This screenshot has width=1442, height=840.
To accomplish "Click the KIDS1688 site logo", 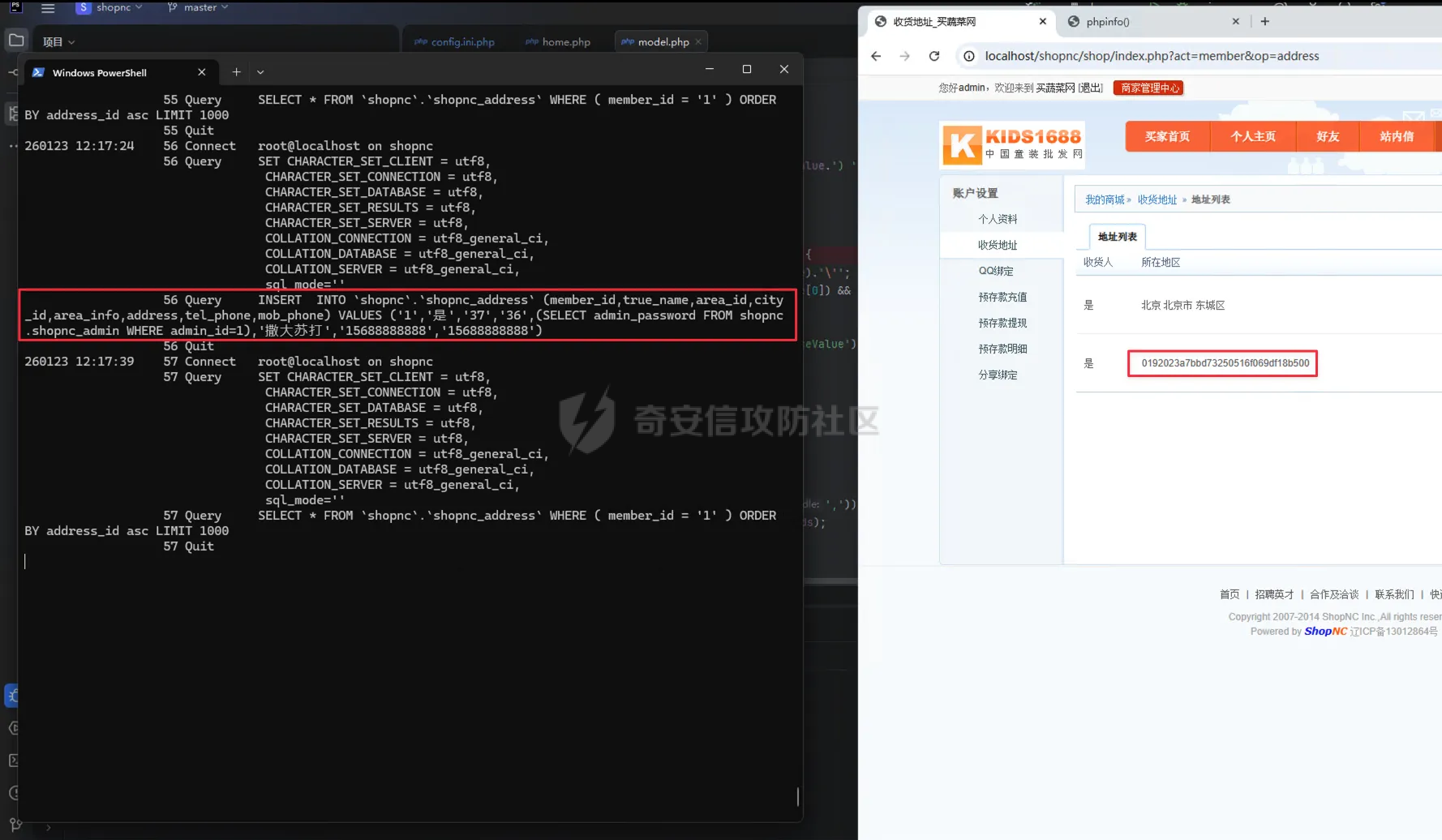I will (x=1012, y=144).
